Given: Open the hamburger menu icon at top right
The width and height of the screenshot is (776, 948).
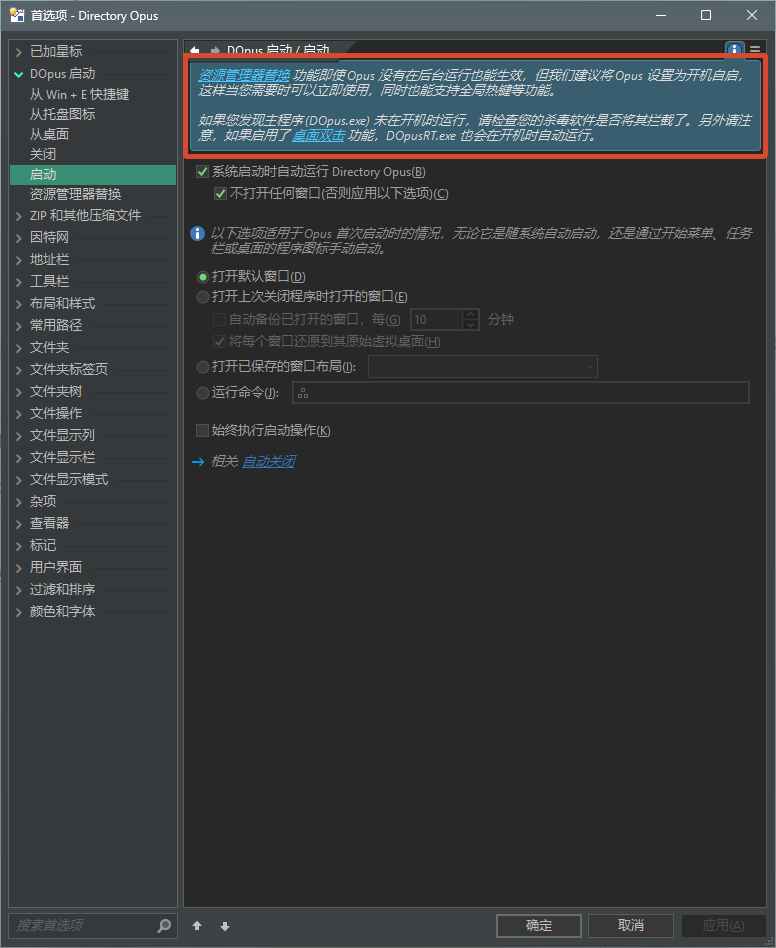Looking at the screenshot, I should (755, 49).
